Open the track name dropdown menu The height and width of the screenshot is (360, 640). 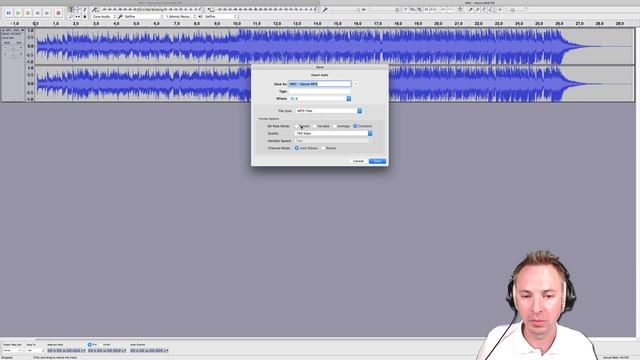pyautogui.click(x=14, y=30)
